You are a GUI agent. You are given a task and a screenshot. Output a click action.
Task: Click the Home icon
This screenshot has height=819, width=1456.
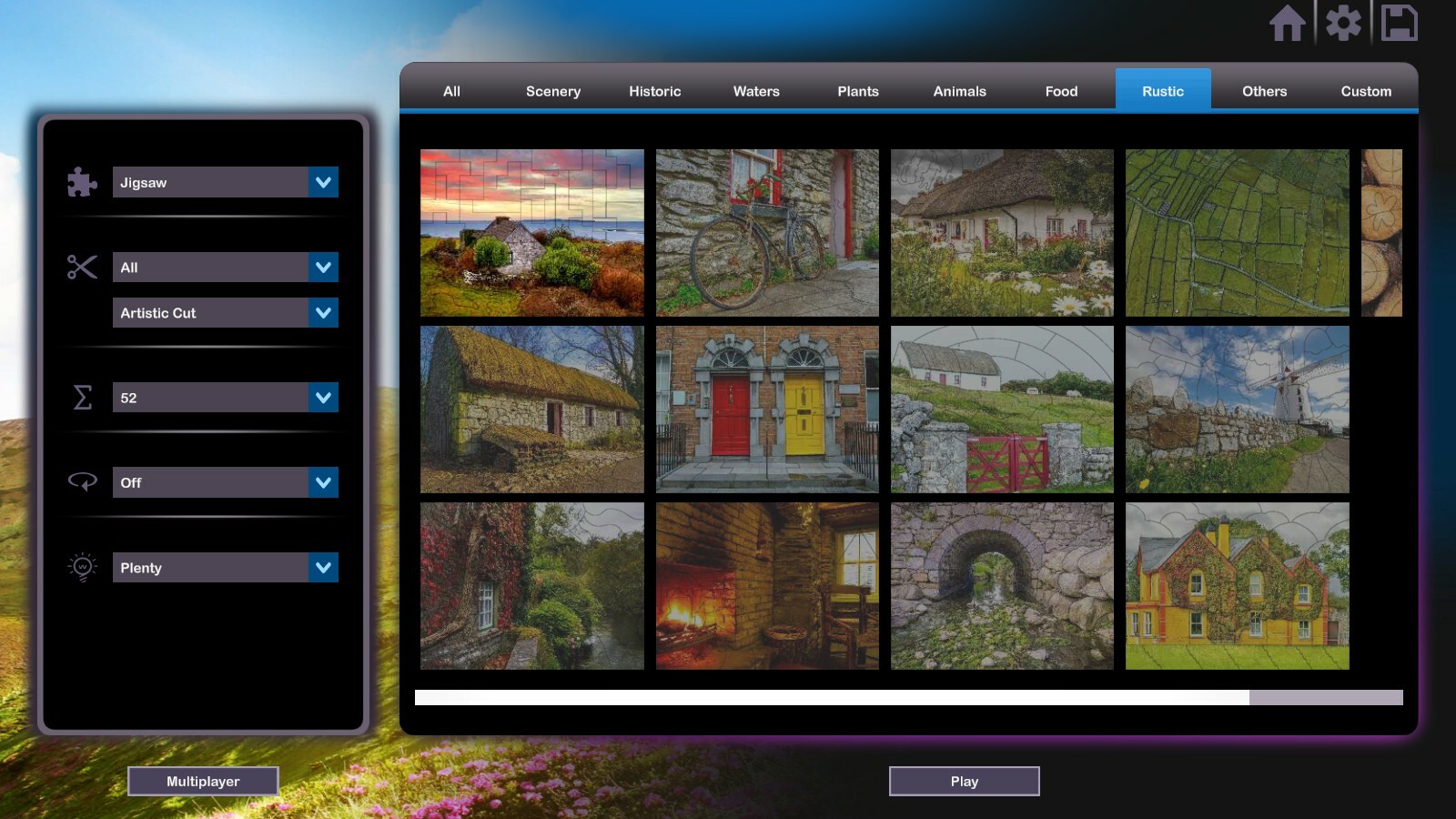(1287, 24)
